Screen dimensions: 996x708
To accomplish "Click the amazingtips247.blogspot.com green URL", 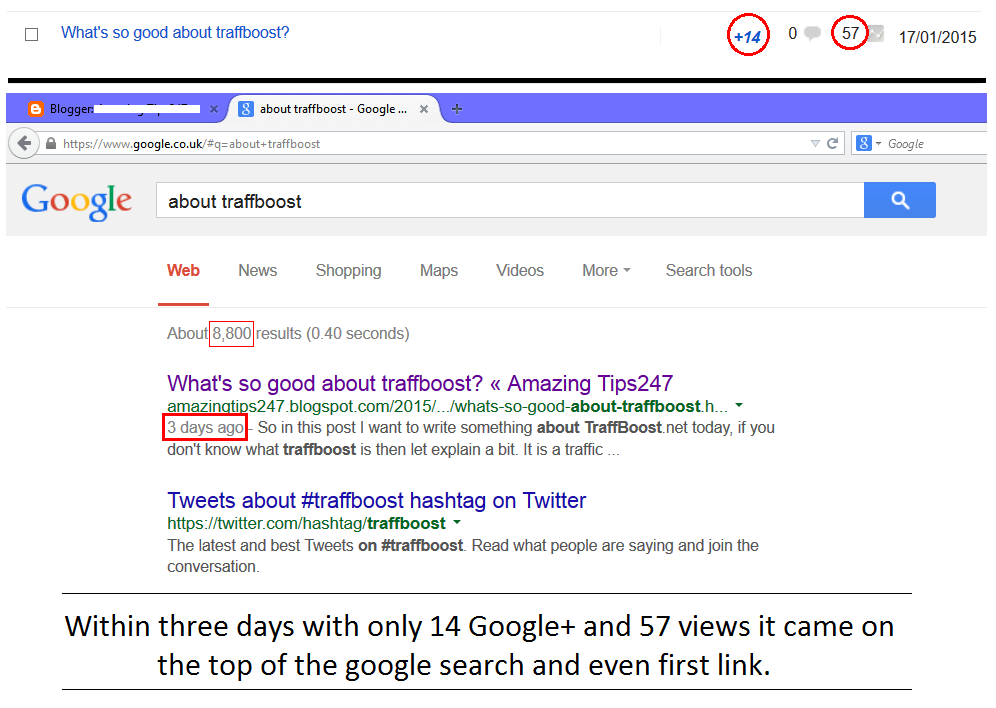I will pos(447,406).
